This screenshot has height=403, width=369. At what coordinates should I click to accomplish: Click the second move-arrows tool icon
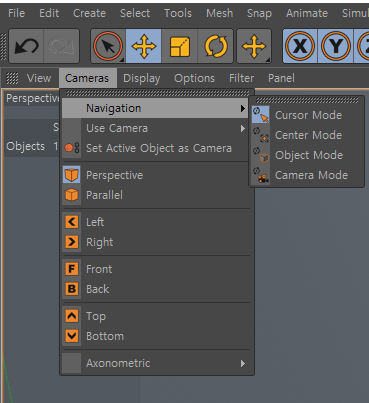point(254,46)
